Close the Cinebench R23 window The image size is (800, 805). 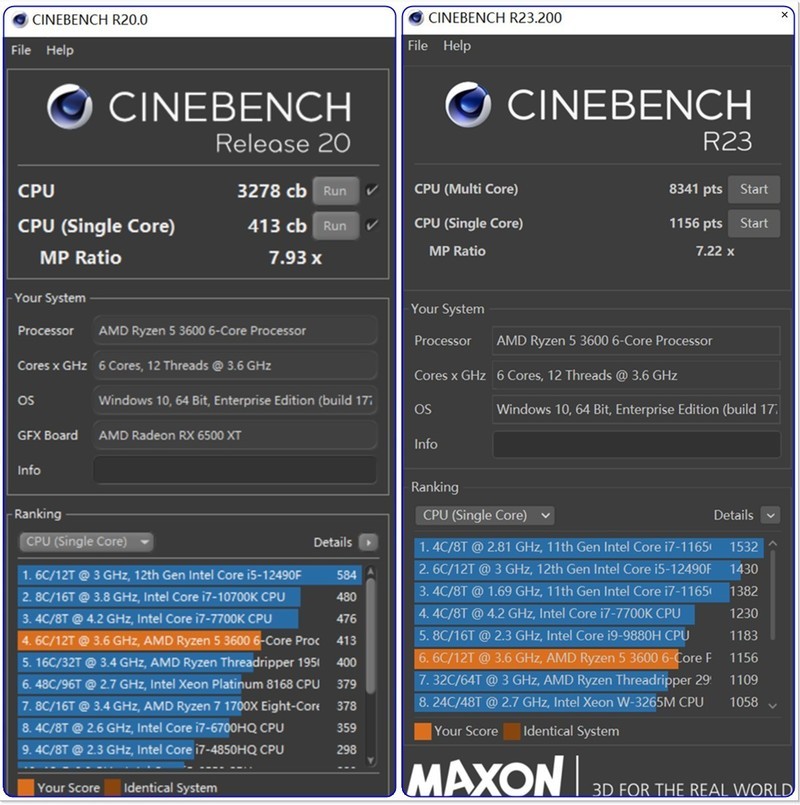click(785, 17)
